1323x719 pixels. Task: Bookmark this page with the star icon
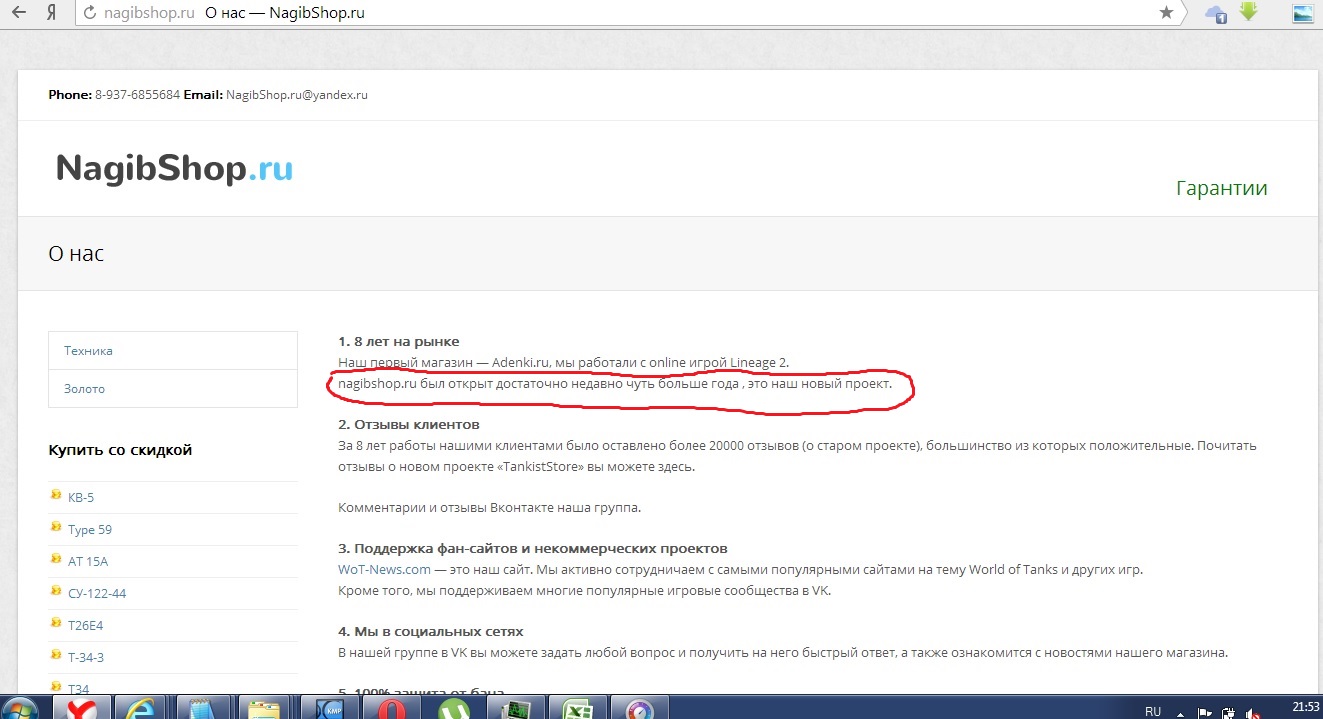(x=1166, y=13)
